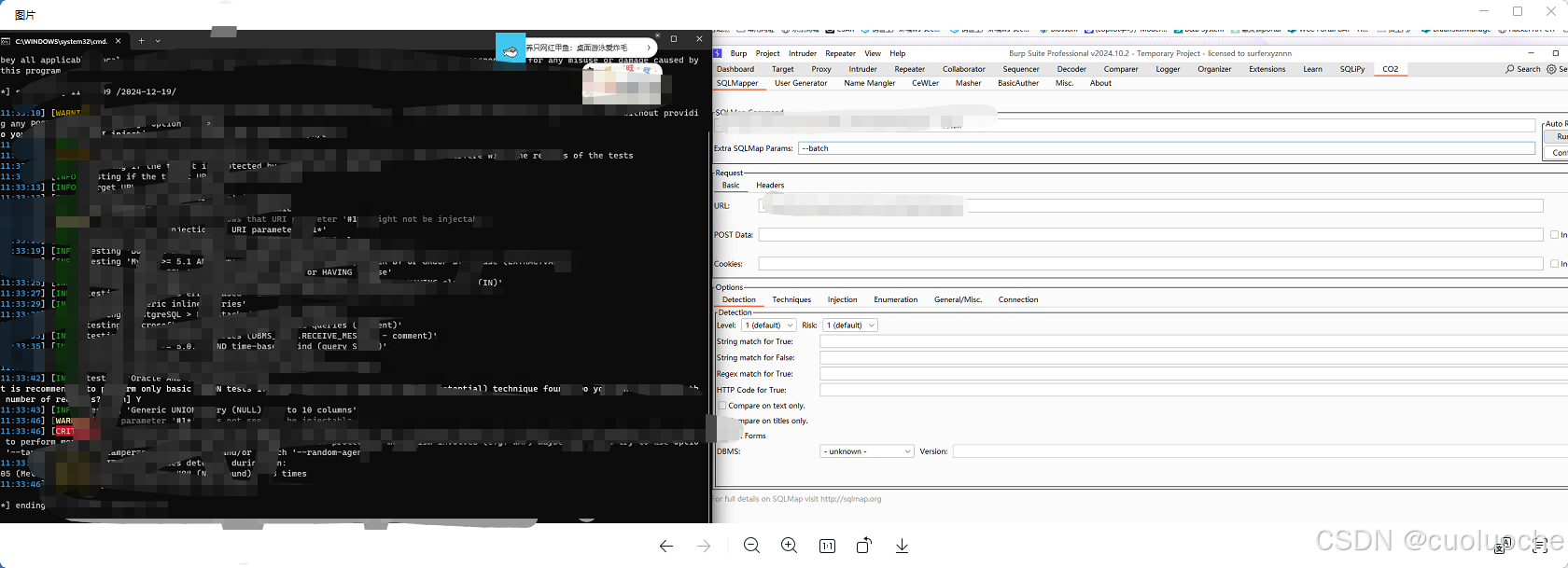Open the View menu in Burp
This screenshot has height=568, width=1568.
point(873,53)
